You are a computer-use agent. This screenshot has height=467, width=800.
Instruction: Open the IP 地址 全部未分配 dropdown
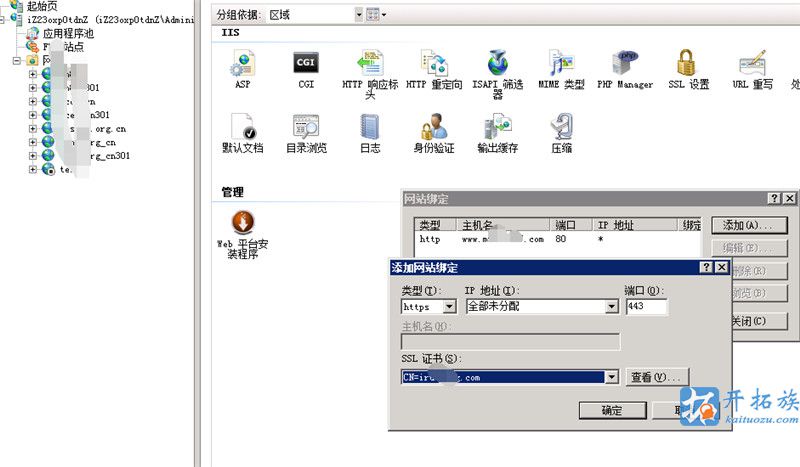pyautogui.click(x=611, y=307)
